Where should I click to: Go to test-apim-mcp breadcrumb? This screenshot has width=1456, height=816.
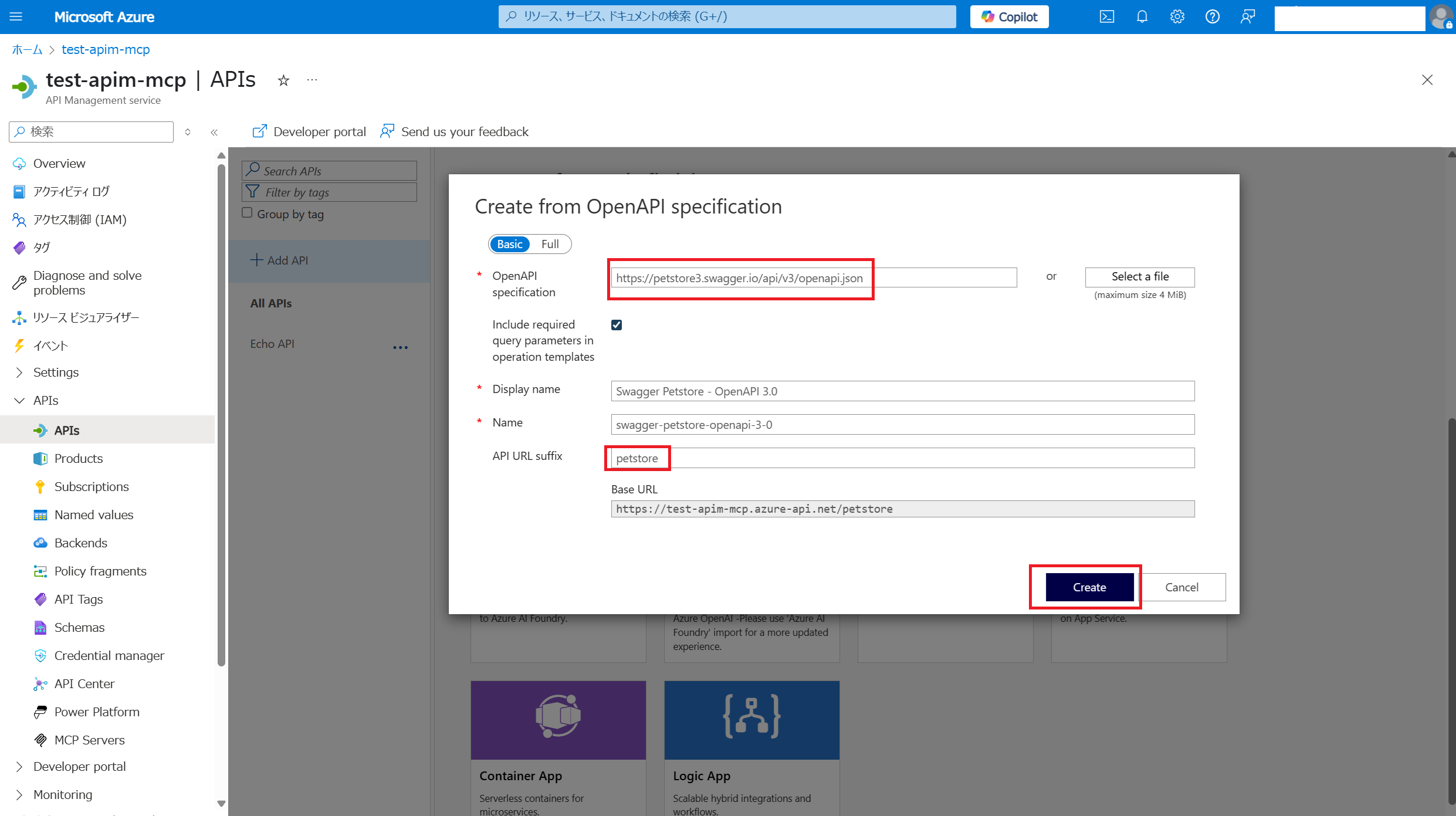[106, 49]
